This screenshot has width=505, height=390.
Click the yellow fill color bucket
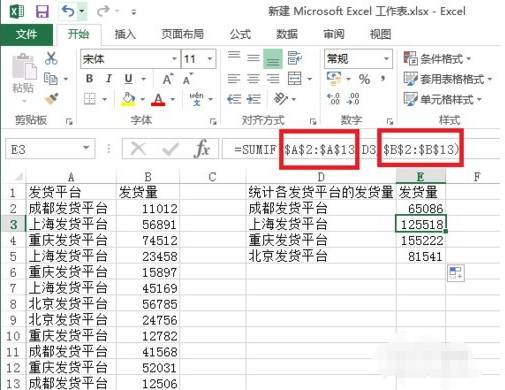click(129, 99)
